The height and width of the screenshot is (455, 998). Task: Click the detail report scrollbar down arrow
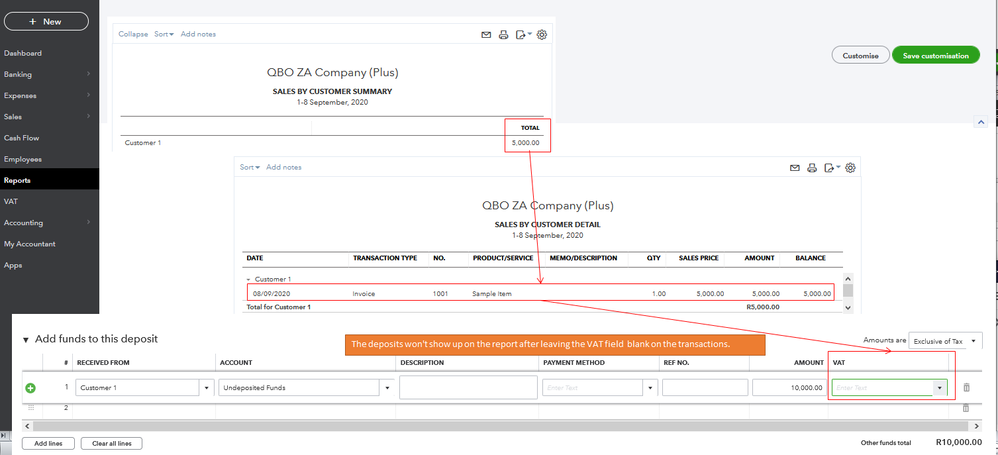848,307
